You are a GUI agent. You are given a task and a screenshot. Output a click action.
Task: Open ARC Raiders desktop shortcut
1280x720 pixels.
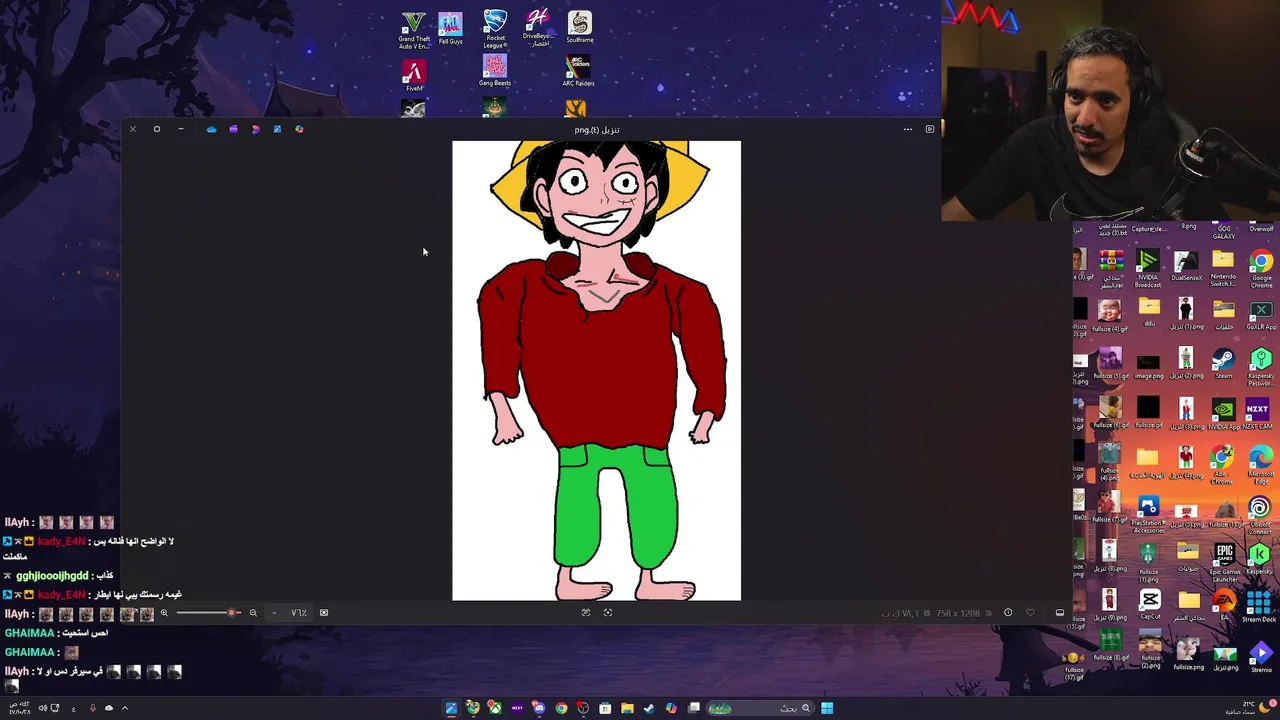point(578,71)
